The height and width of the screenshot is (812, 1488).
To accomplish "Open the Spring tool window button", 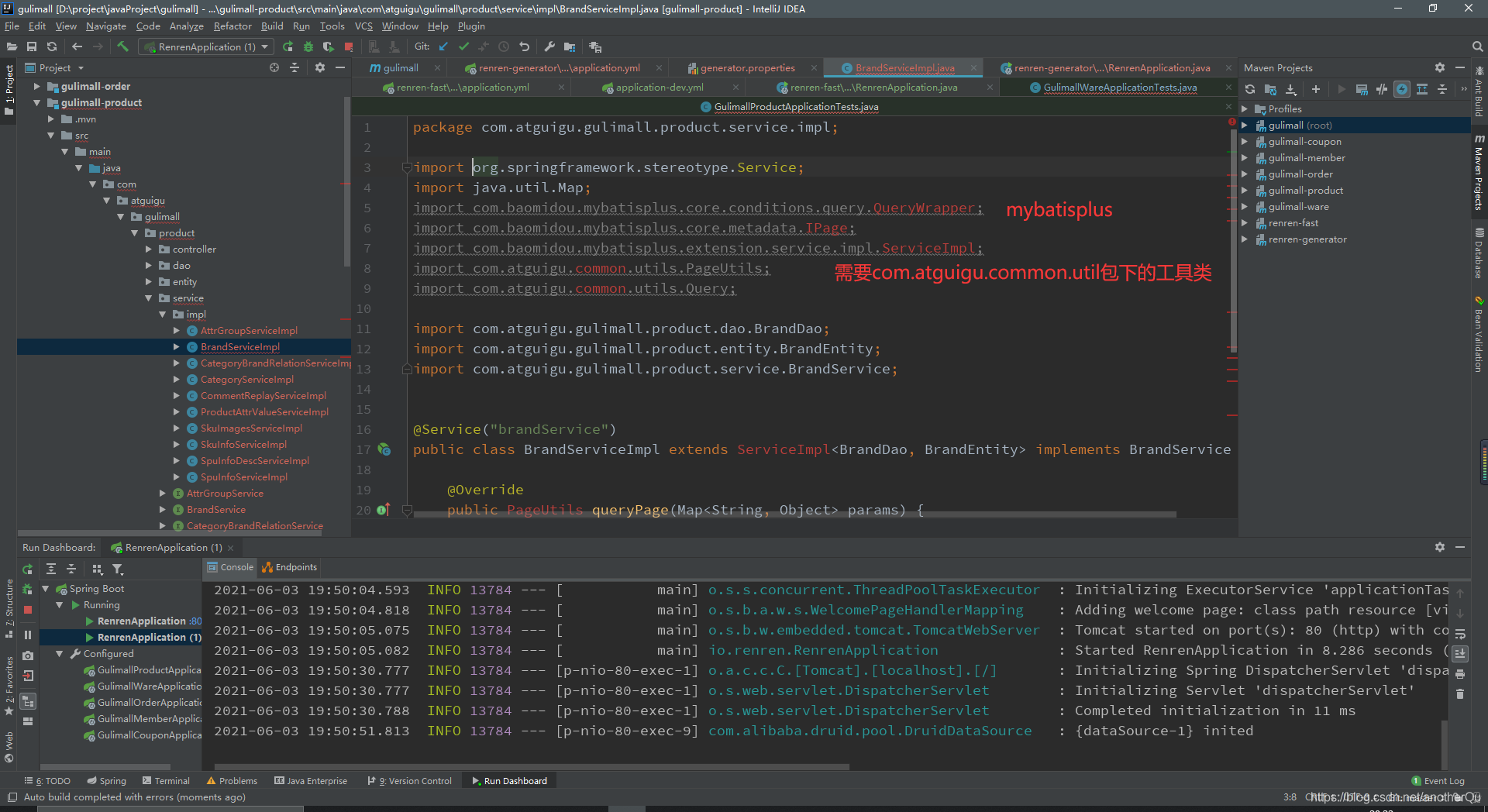I will [106, 780].
